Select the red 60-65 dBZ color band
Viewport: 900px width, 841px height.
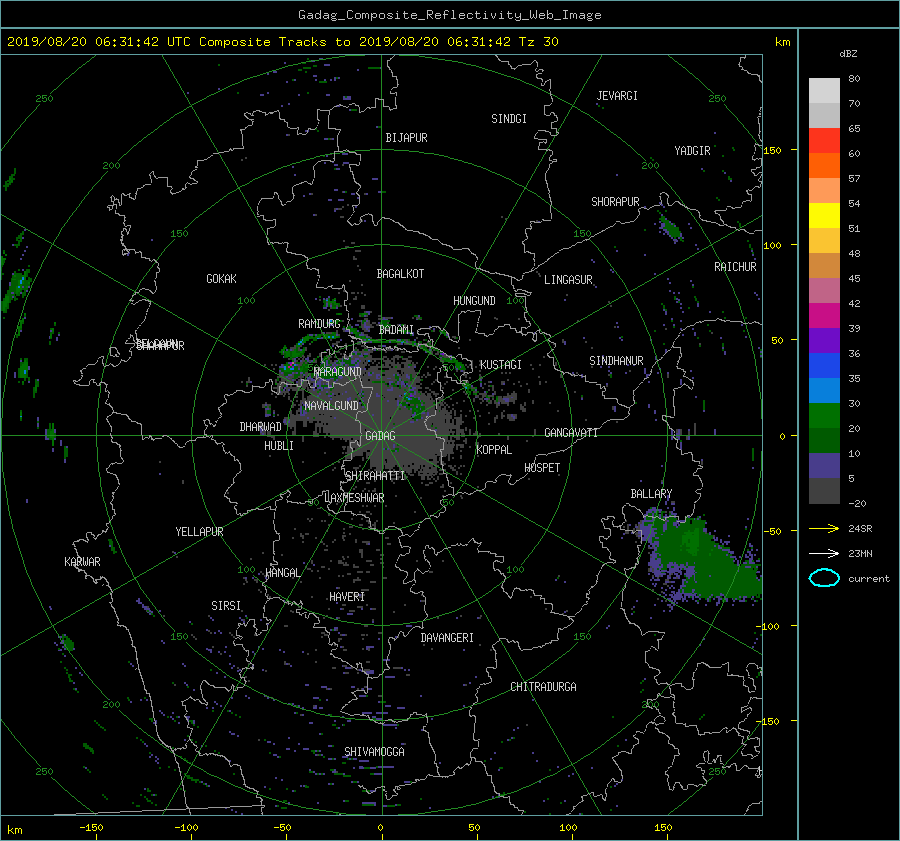824,140
